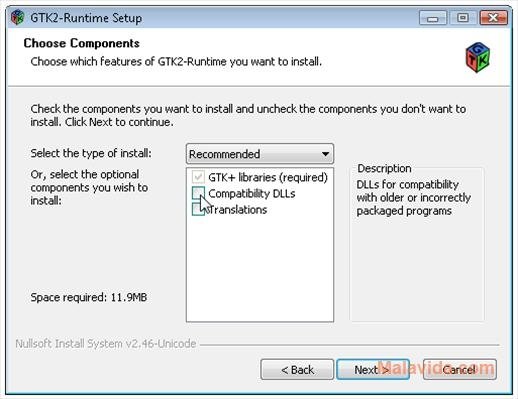The width and height of the screenshot is (518, 399).
Task: Toggle the Compatibility DLLs checkbox
Action: (198, 193)
